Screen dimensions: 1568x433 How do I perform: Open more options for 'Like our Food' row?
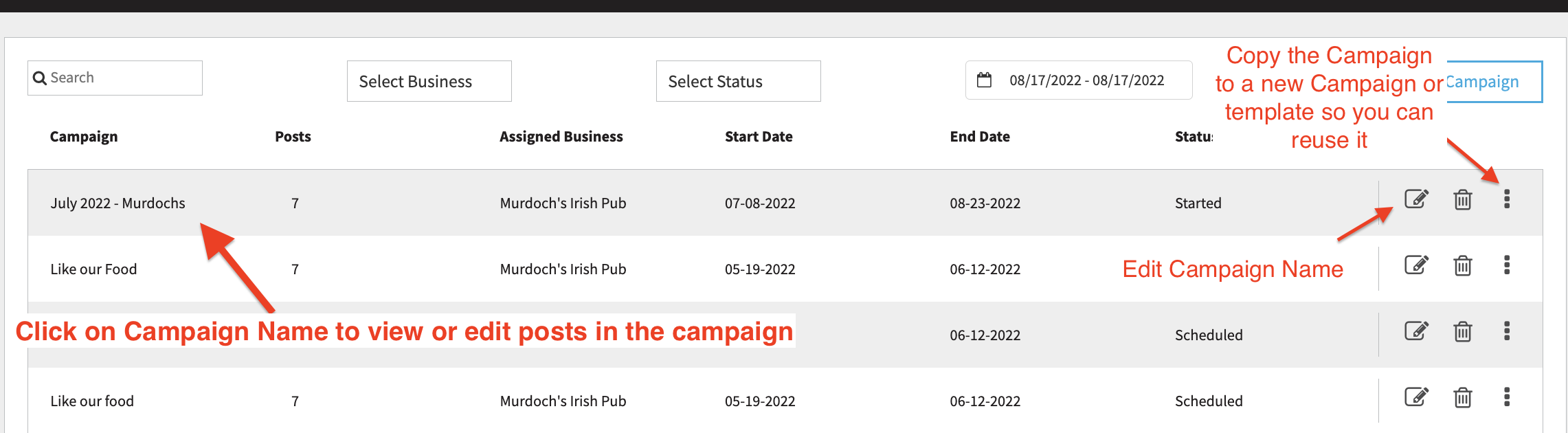pyautogui.click(x=1507, y=265)
